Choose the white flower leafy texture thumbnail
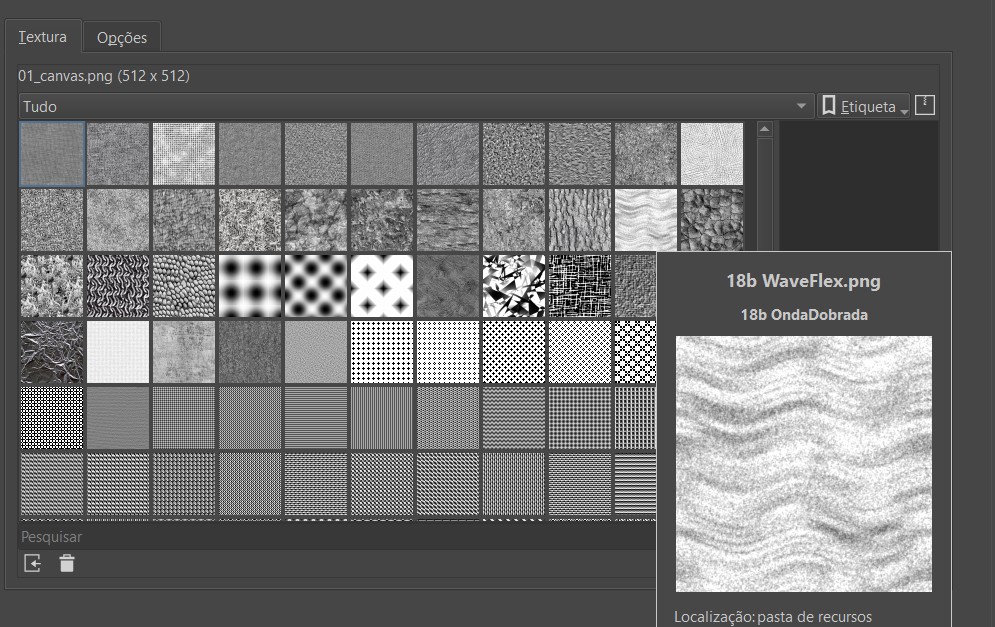Screen dimensions: 995x627 pyautogui.click(x=52, y=286)
